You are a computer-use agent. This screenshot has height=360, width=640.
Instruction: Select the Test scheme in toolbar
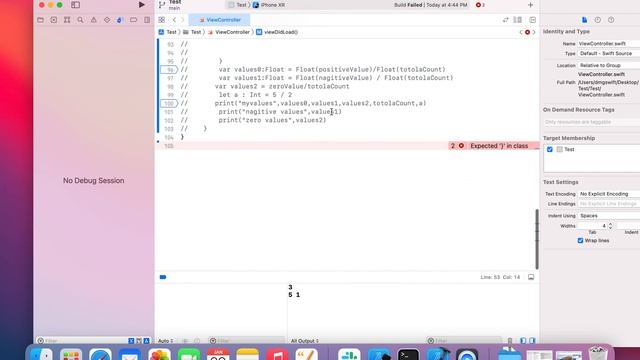(238, 5)
